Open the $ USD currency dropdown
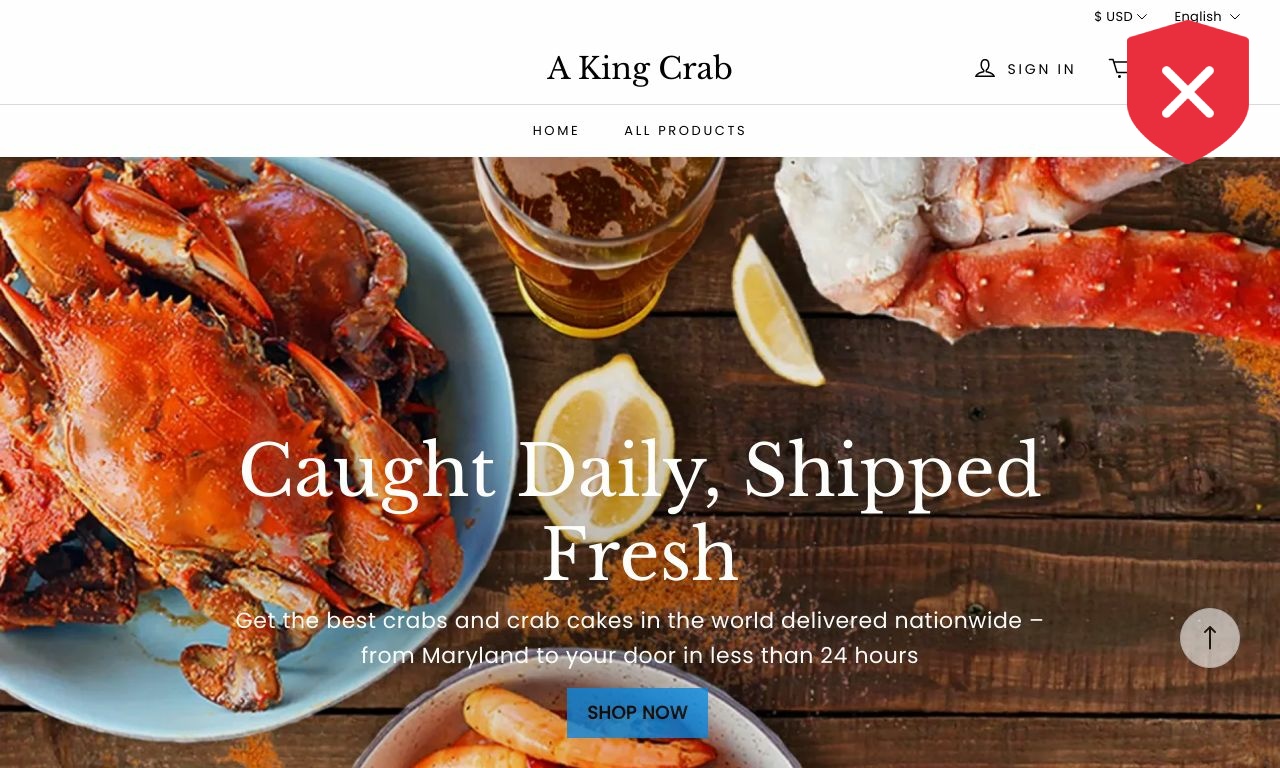Image resolution: width=1280 pixels, height=768 pixels. [1120, 17]
